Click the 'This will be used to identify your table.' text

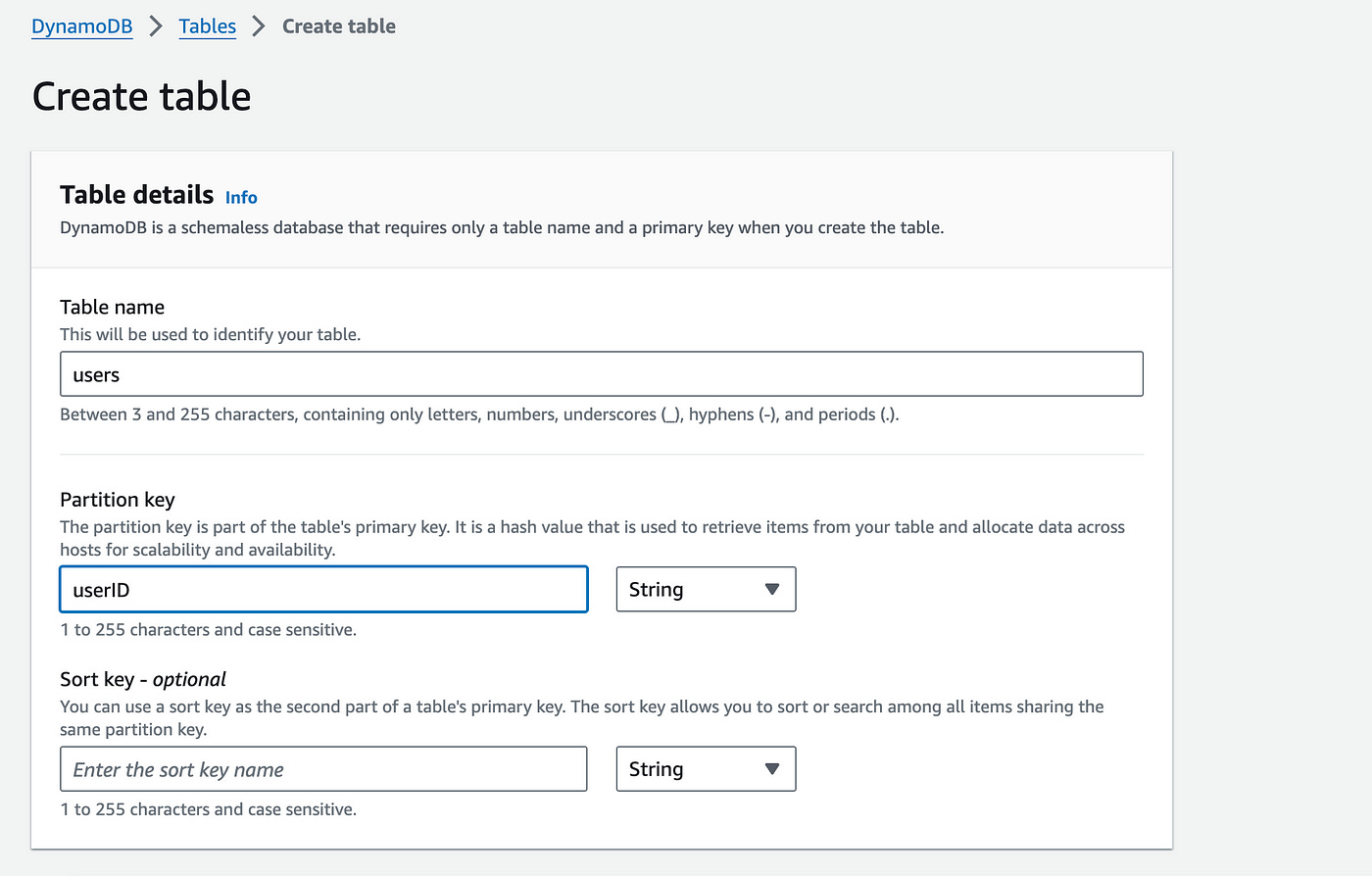coord(211,334)
